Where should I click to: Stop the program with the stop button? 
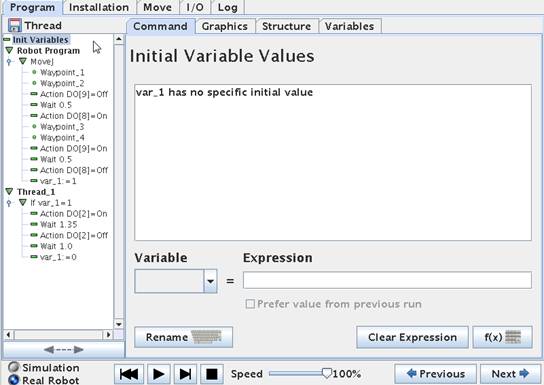click(x=212, y=374)
